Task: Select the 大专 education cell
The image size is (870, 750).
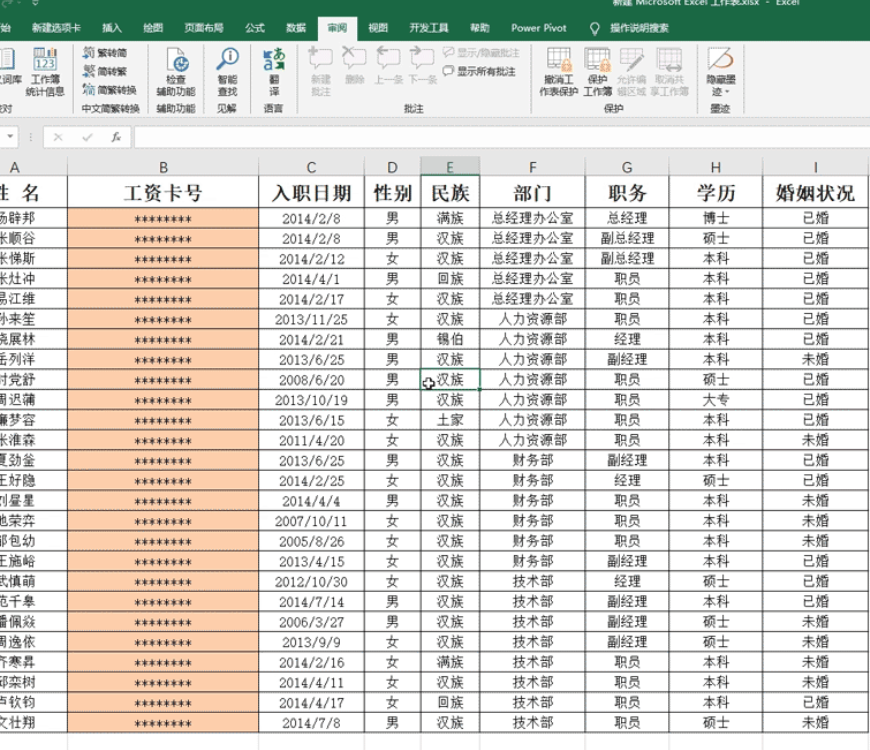Action: click(x=716, y=400)
